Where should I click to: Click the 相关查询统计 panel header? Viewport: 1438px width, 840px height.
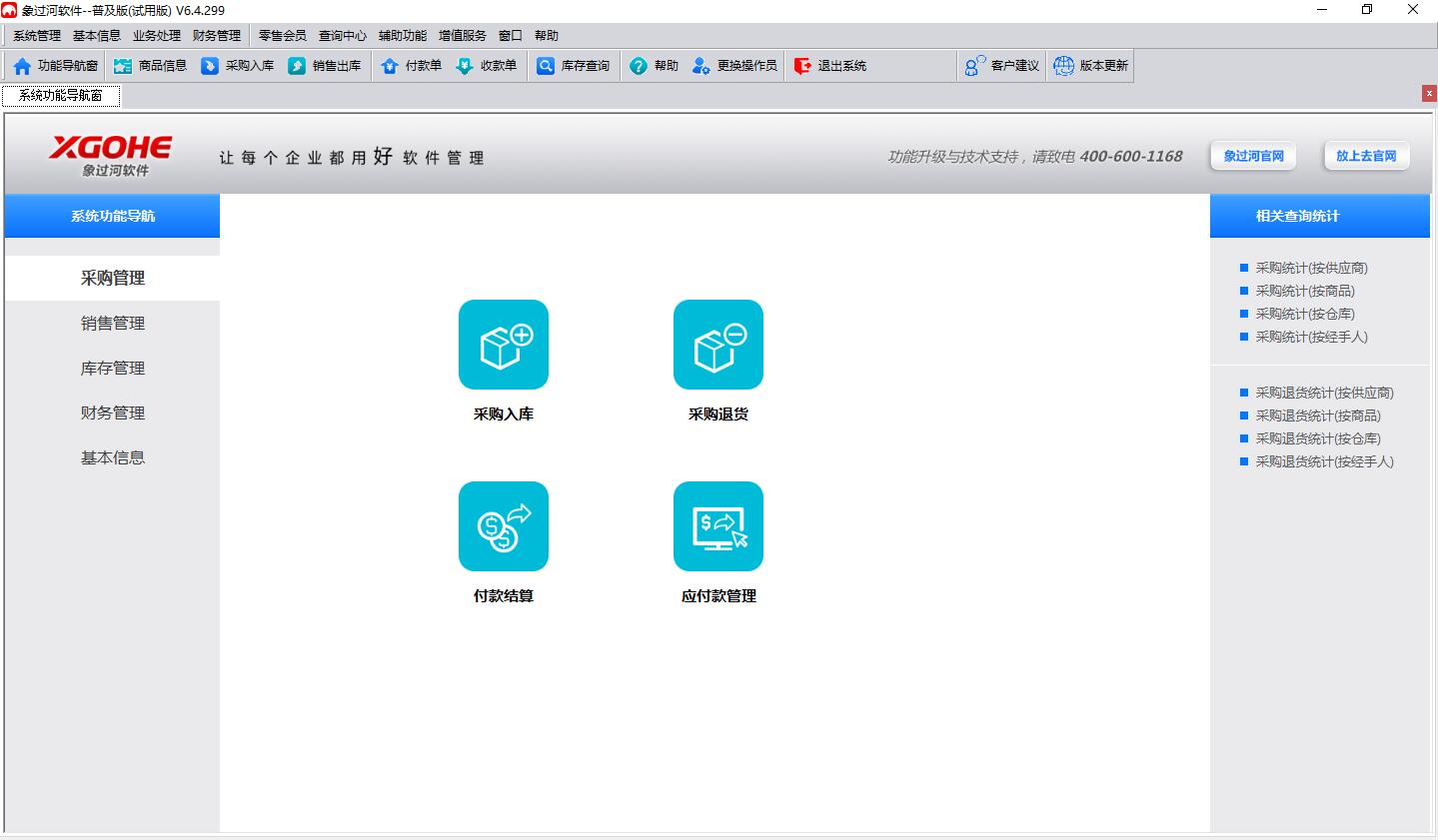(1319, 216)
